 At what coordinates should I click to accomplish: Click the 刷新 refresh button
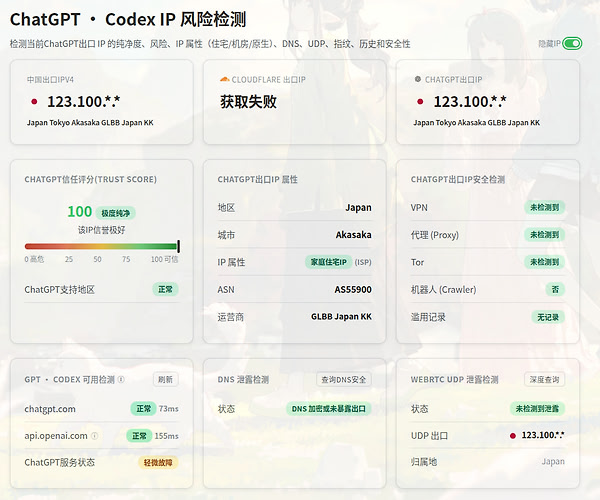click(x=165, y=379)
